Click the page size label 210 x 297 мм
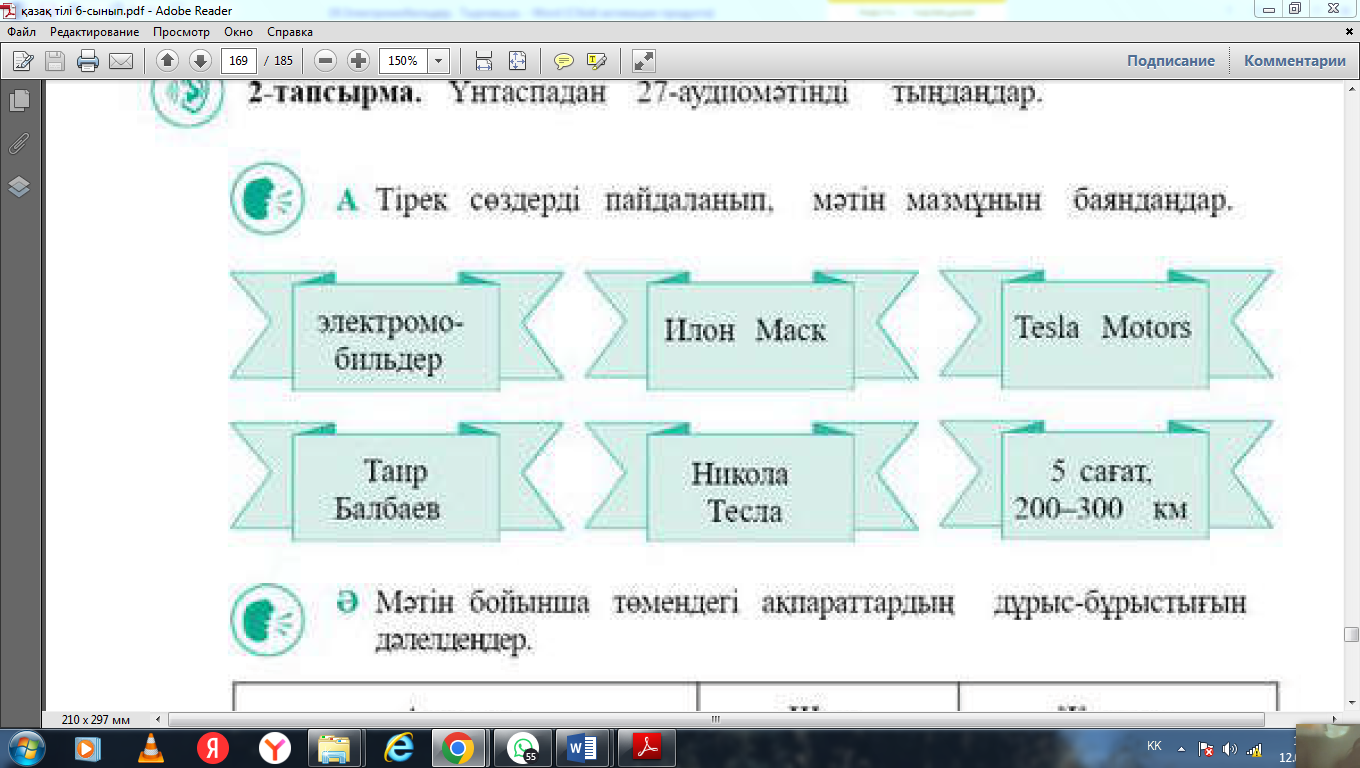1360x768 pixels. click(95, 720)
